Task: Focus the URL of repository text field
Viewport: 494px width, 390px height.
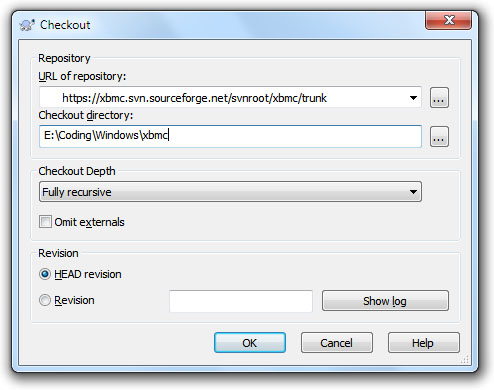Action: coord(223,98)
